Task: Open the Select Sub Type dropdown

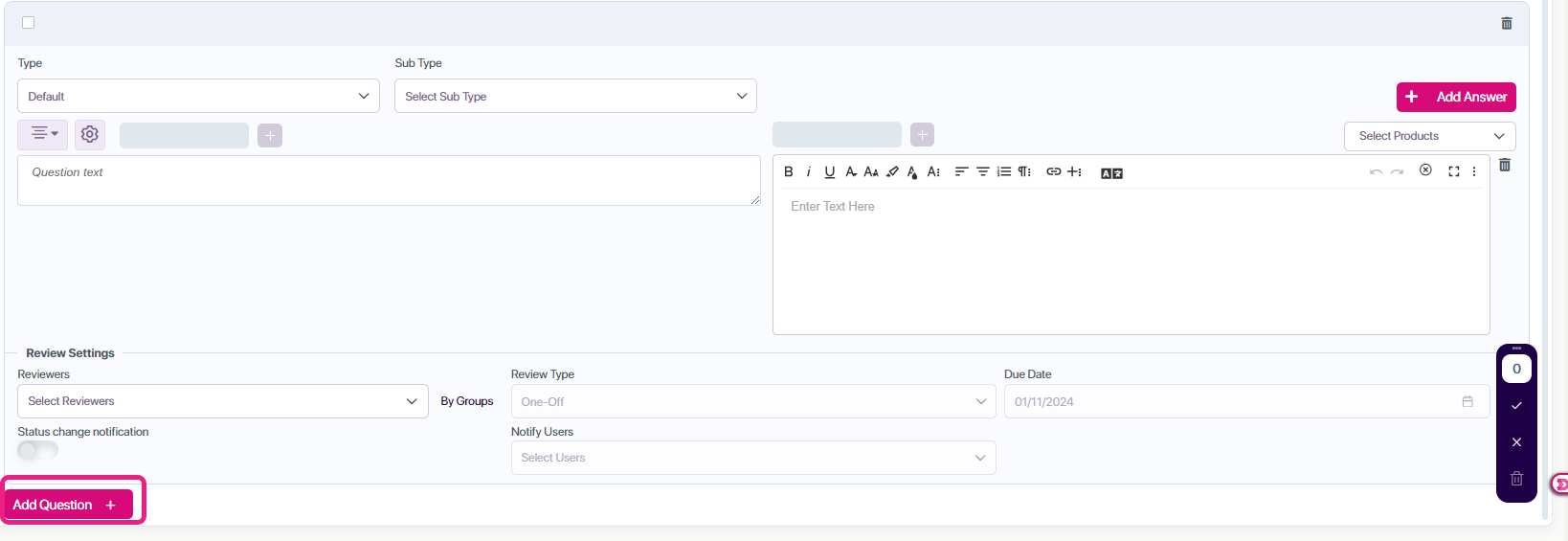Action: click(575, 96)
